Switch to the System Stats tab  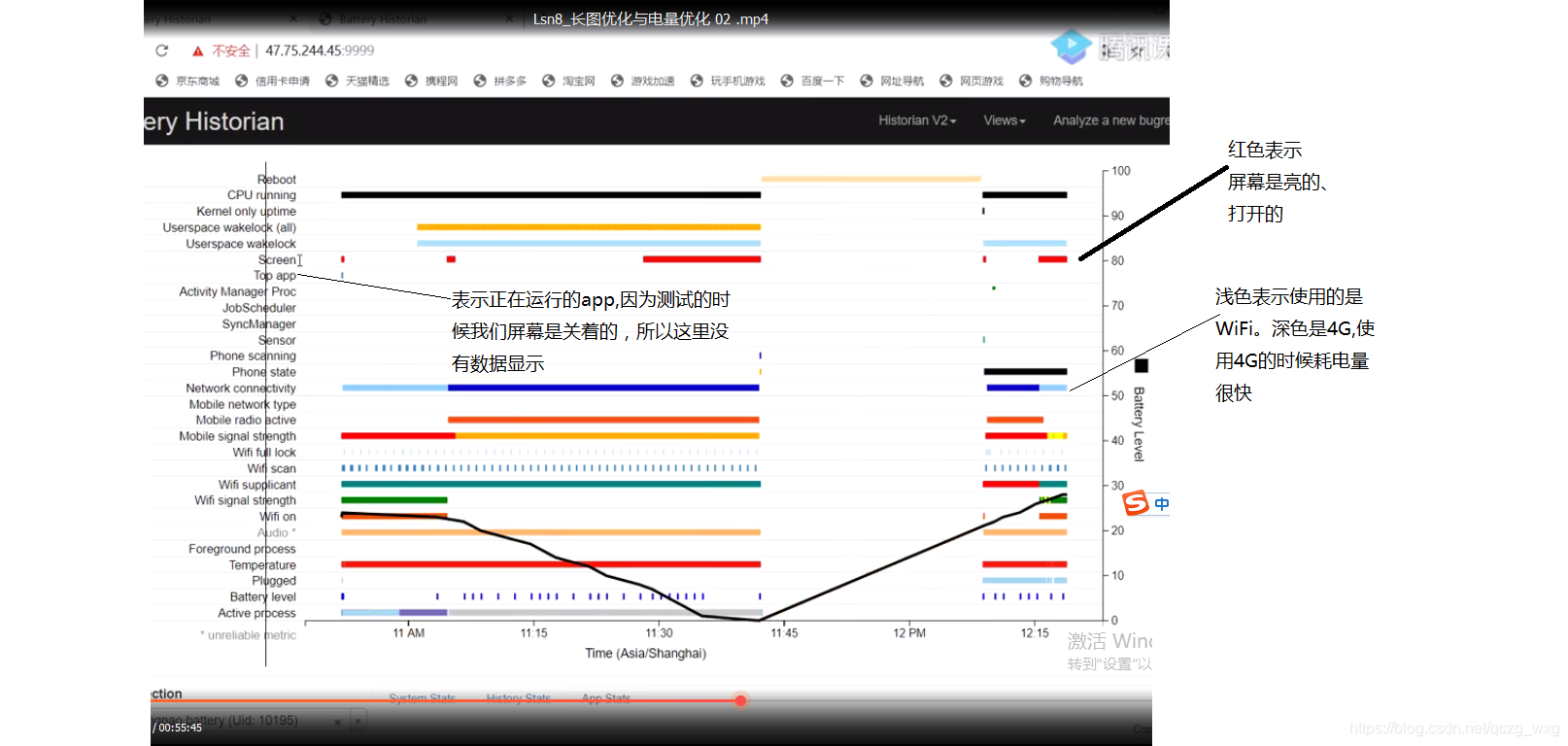(422, 698)
